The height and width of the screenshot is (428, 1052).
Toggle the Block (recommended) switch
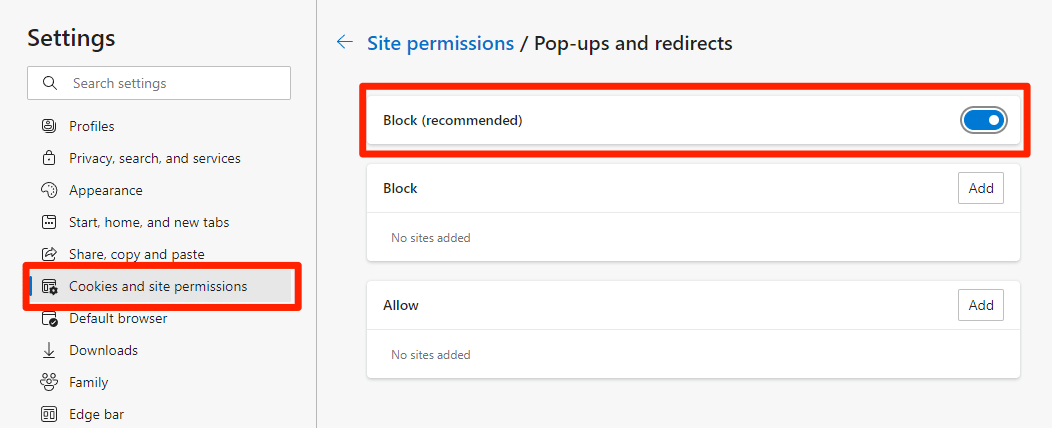point(984,121)
